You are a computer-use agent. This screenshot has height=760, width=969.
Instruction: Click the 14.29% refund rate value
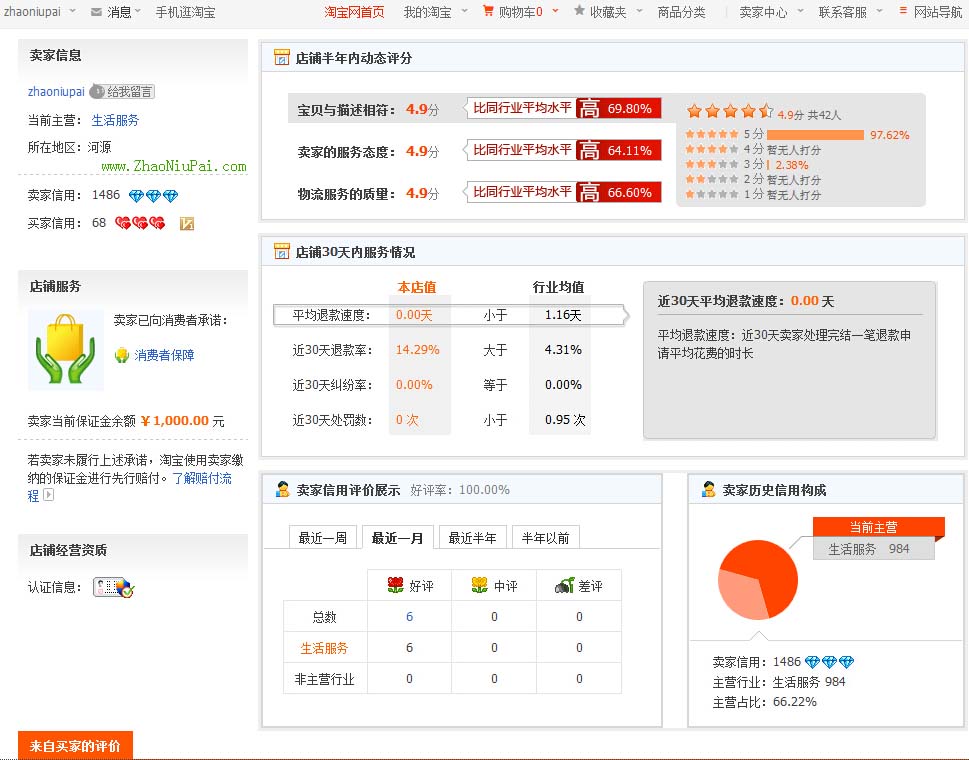(x=417, y=350)
